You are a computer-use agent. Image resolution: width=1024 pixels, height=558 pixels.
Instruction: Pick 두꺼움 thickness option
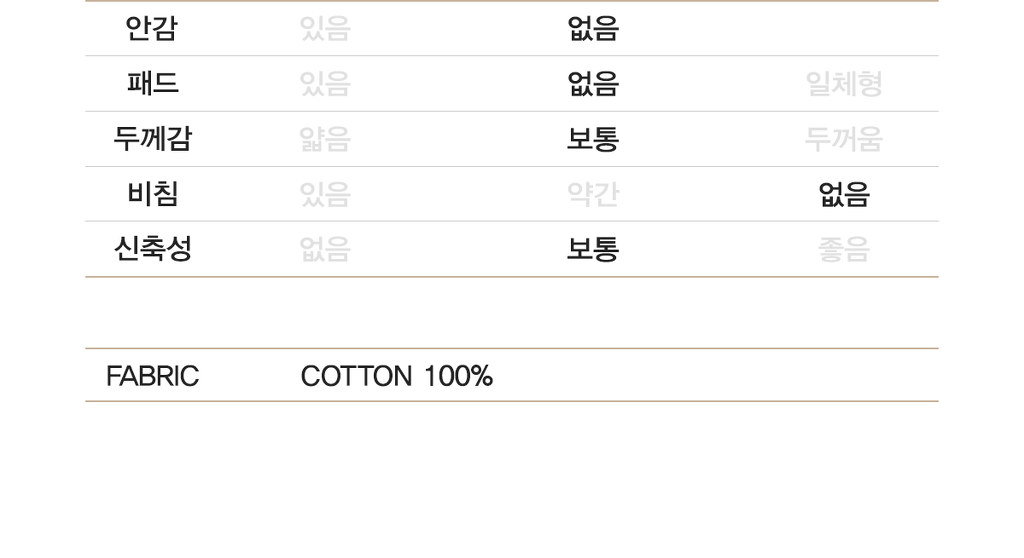[844, 139]
